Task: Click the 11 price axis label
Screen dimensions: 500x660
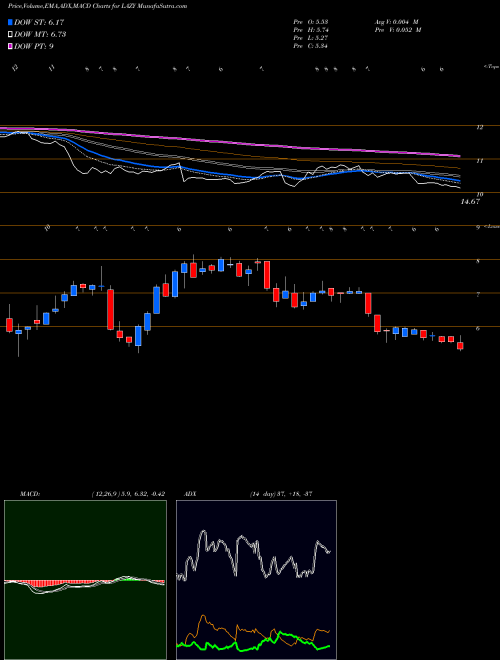Action: pyautogui.click(x=479, y=160)
